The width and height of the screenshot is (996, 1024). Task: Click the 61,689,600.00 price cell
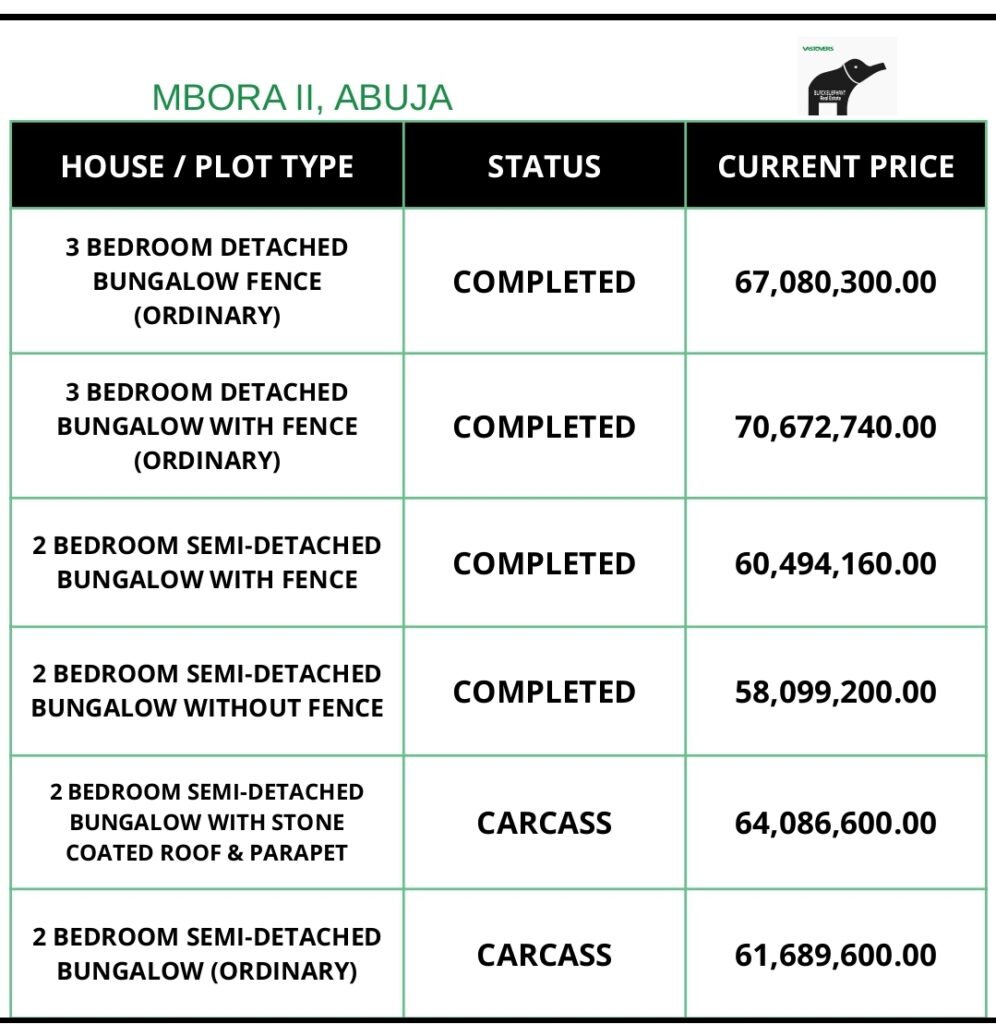pyautogui.click(x=835, y=955)
